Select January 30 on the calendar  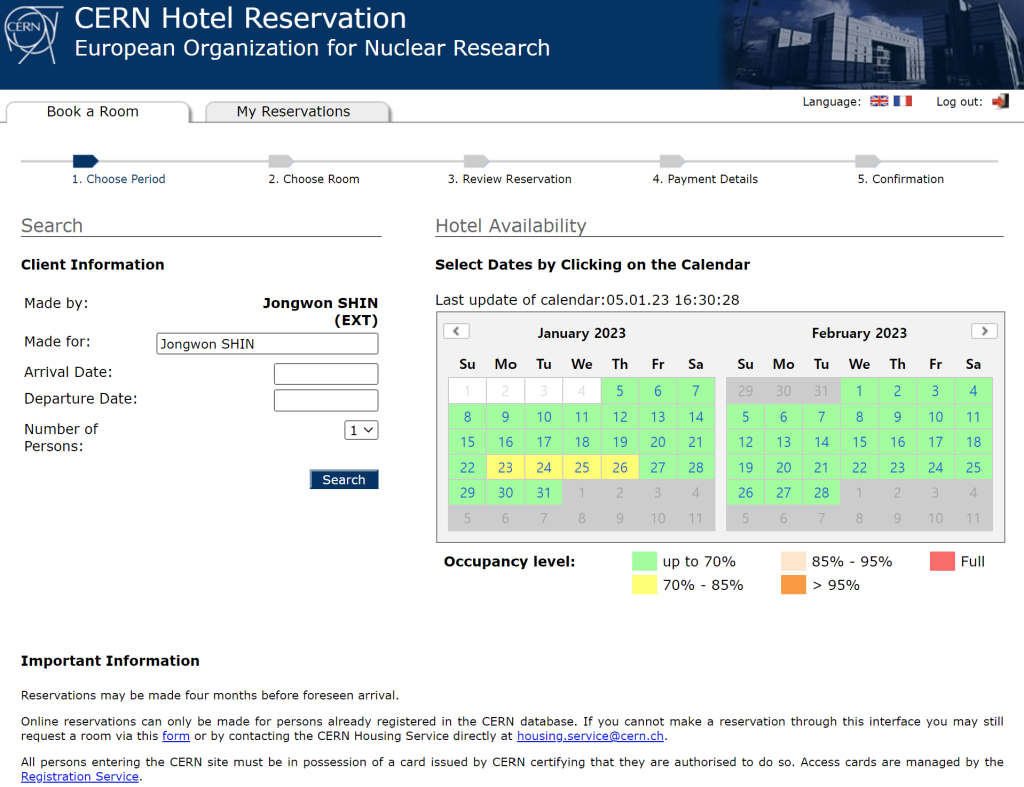point(505,493)
